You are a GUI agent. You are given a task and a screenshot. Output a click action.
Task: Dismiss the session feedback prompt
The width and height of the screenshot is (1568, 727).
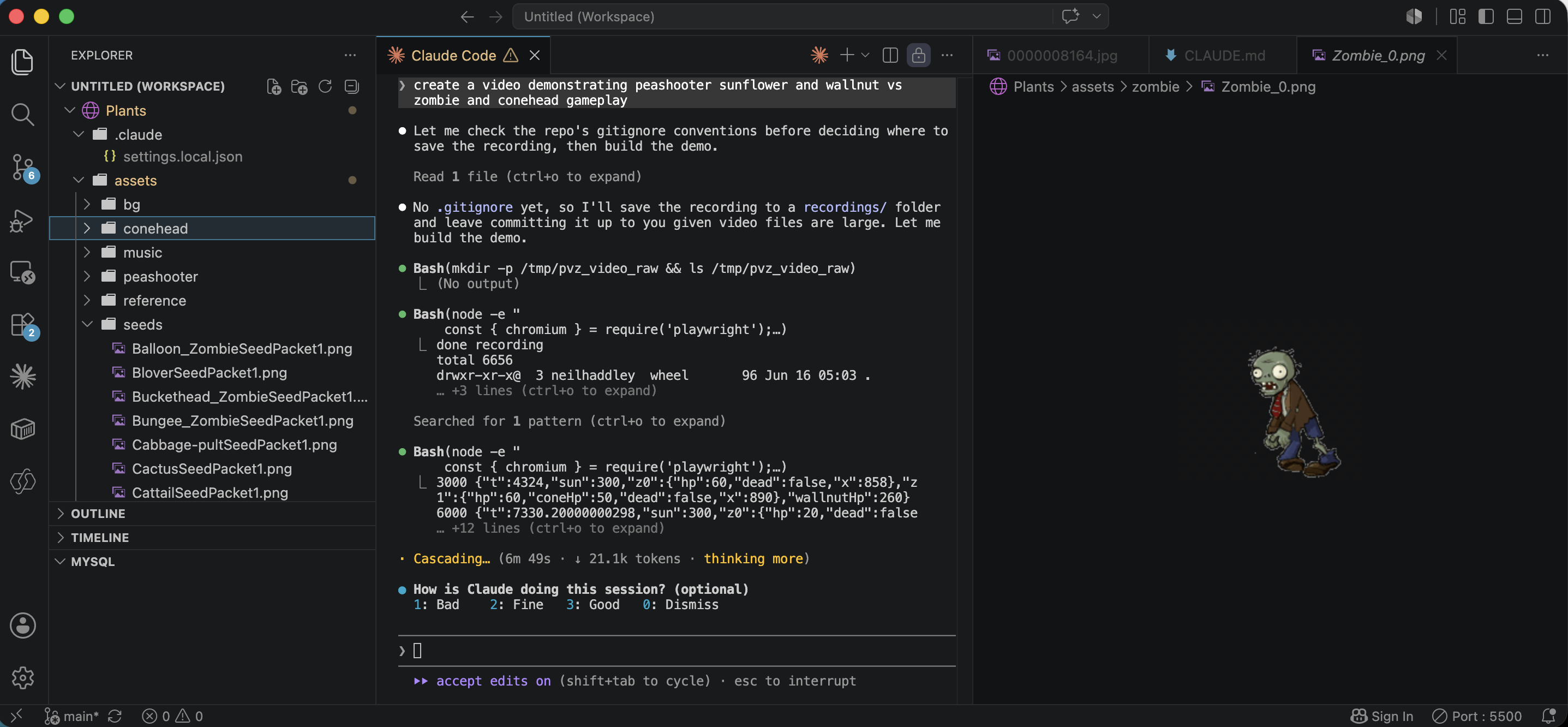[x=680, y=605]
